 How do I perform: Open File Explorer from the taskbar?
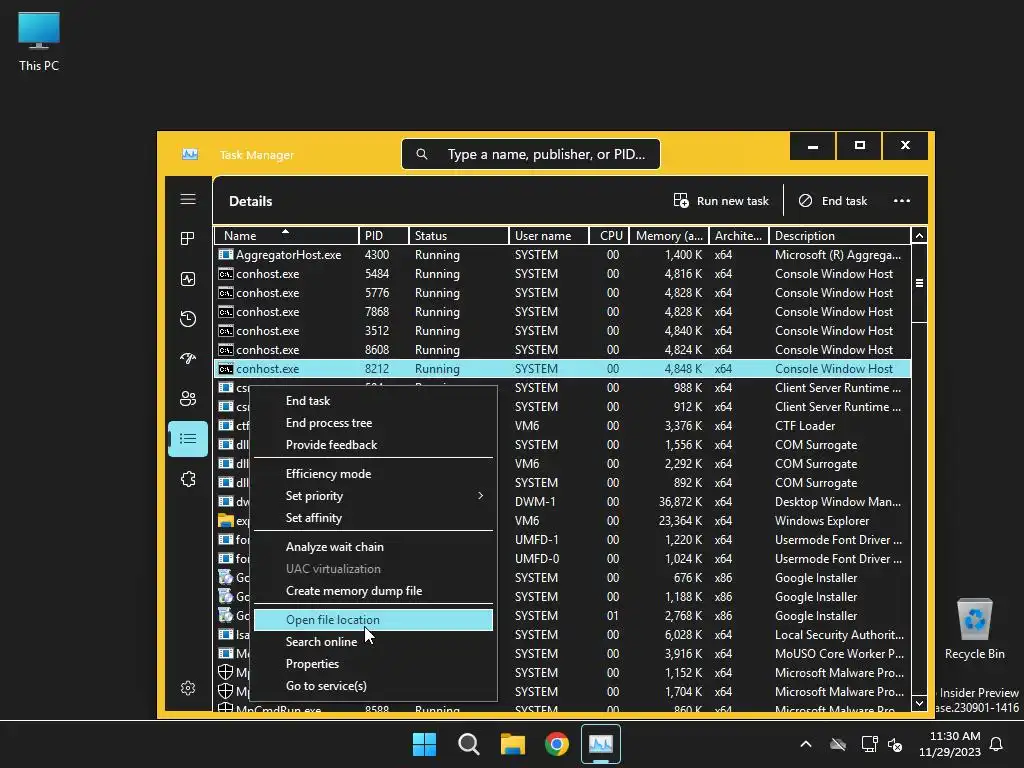point(513,744)
